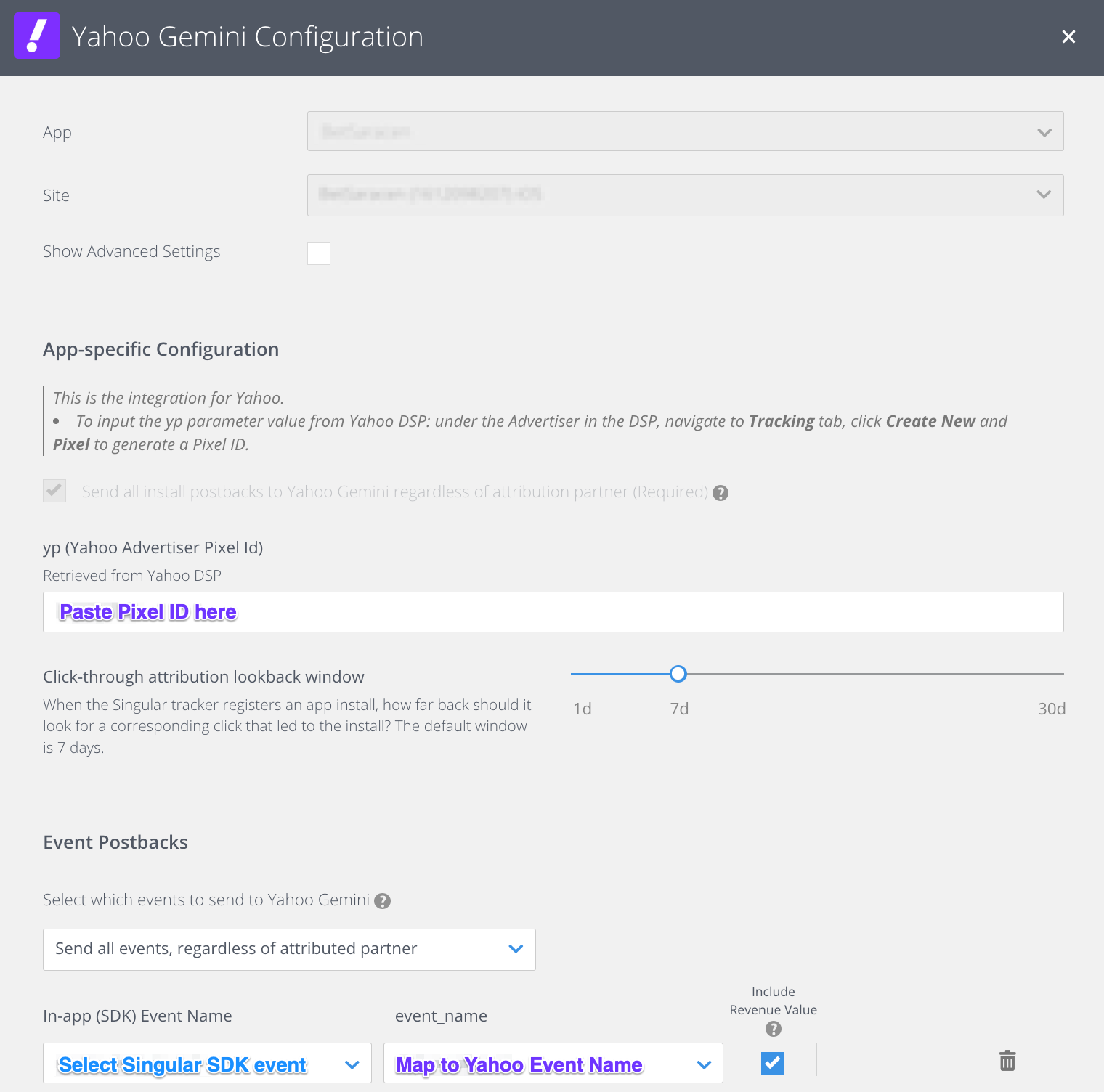This screenshot has width=1104, height=1092.
Task: Set lookback slider to 1d label
Action: click(583, 709)
